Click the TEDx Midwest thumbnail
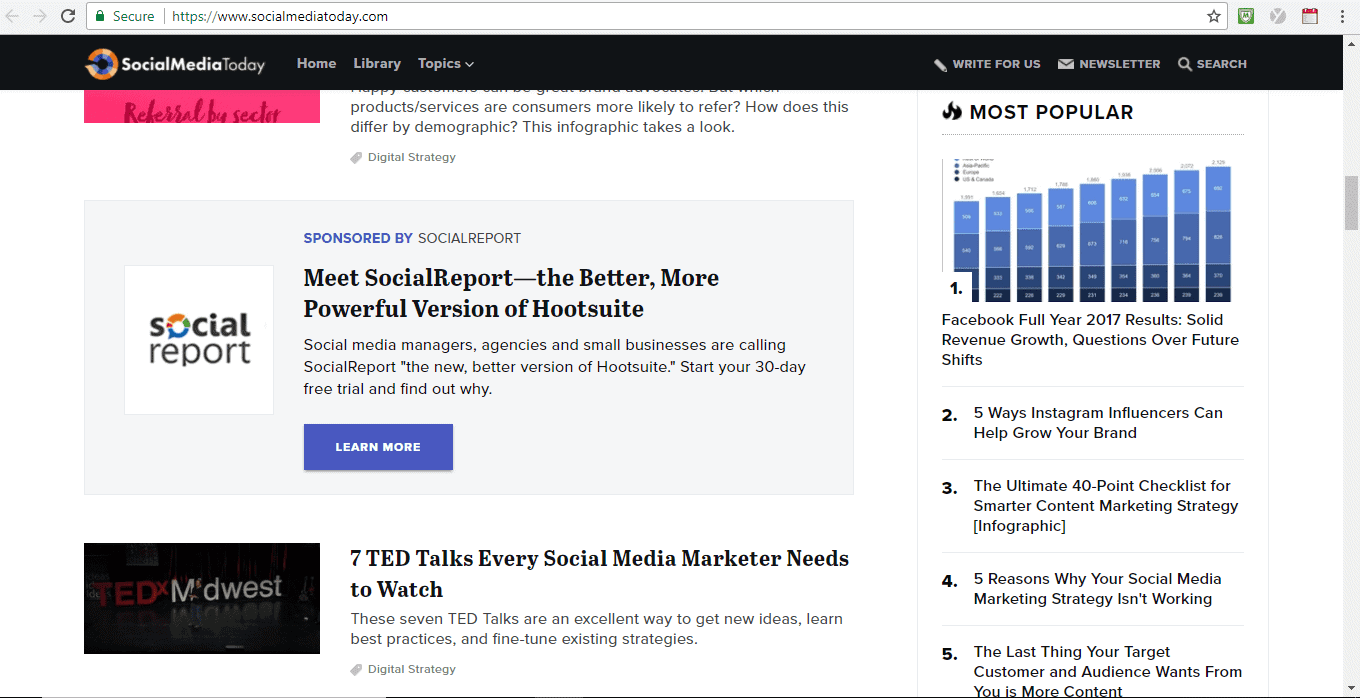1360x698 pixels. [202, 598]
